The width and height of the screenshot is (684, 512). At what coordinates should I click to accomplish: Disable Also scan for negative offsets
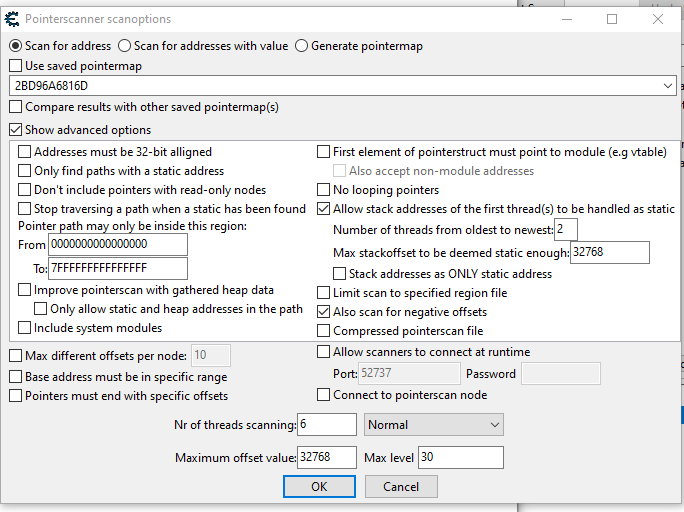click(324, 312)
